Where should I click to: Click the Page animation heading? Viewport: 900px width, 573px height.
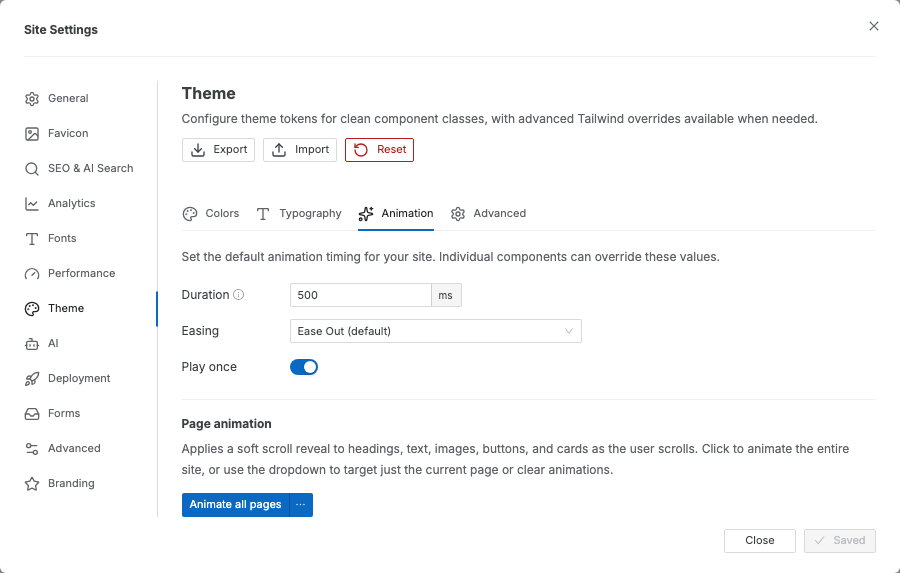point(226,424)
